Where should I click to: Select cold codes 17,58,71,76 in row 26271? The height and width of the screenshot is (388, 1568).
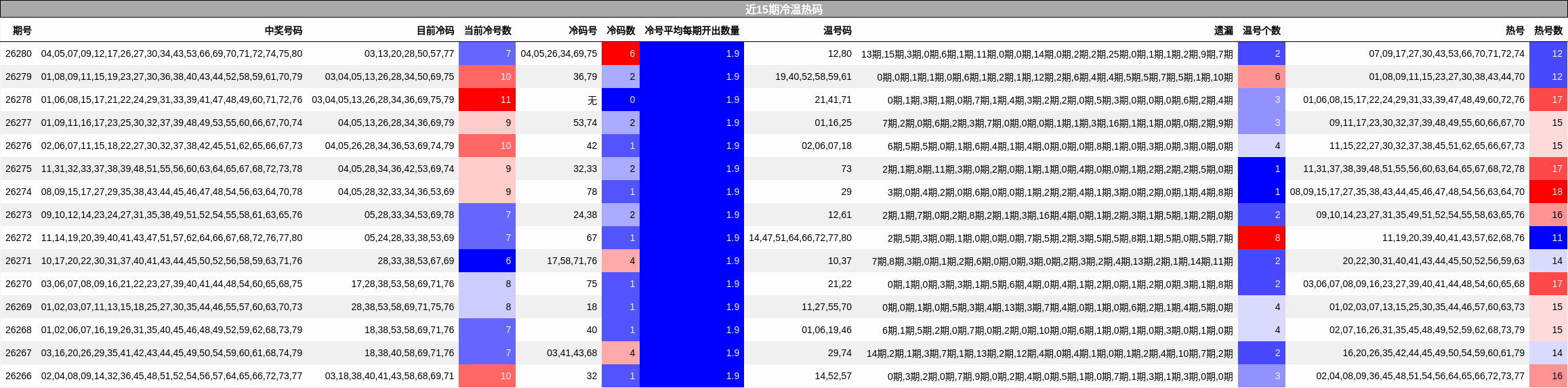click(572, 261)
